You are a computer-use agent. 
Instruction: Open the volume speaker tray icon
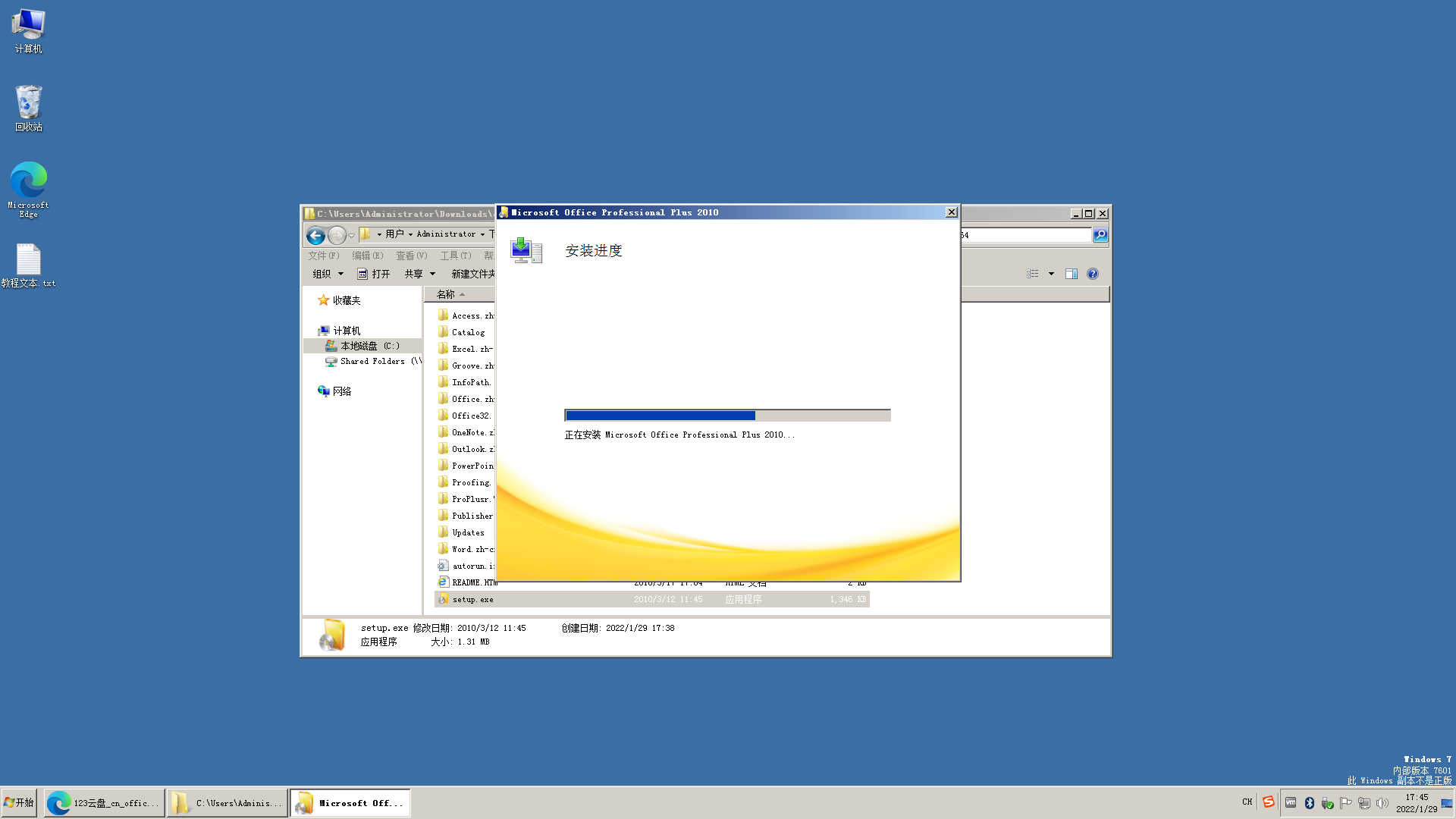pos(1382,803)
